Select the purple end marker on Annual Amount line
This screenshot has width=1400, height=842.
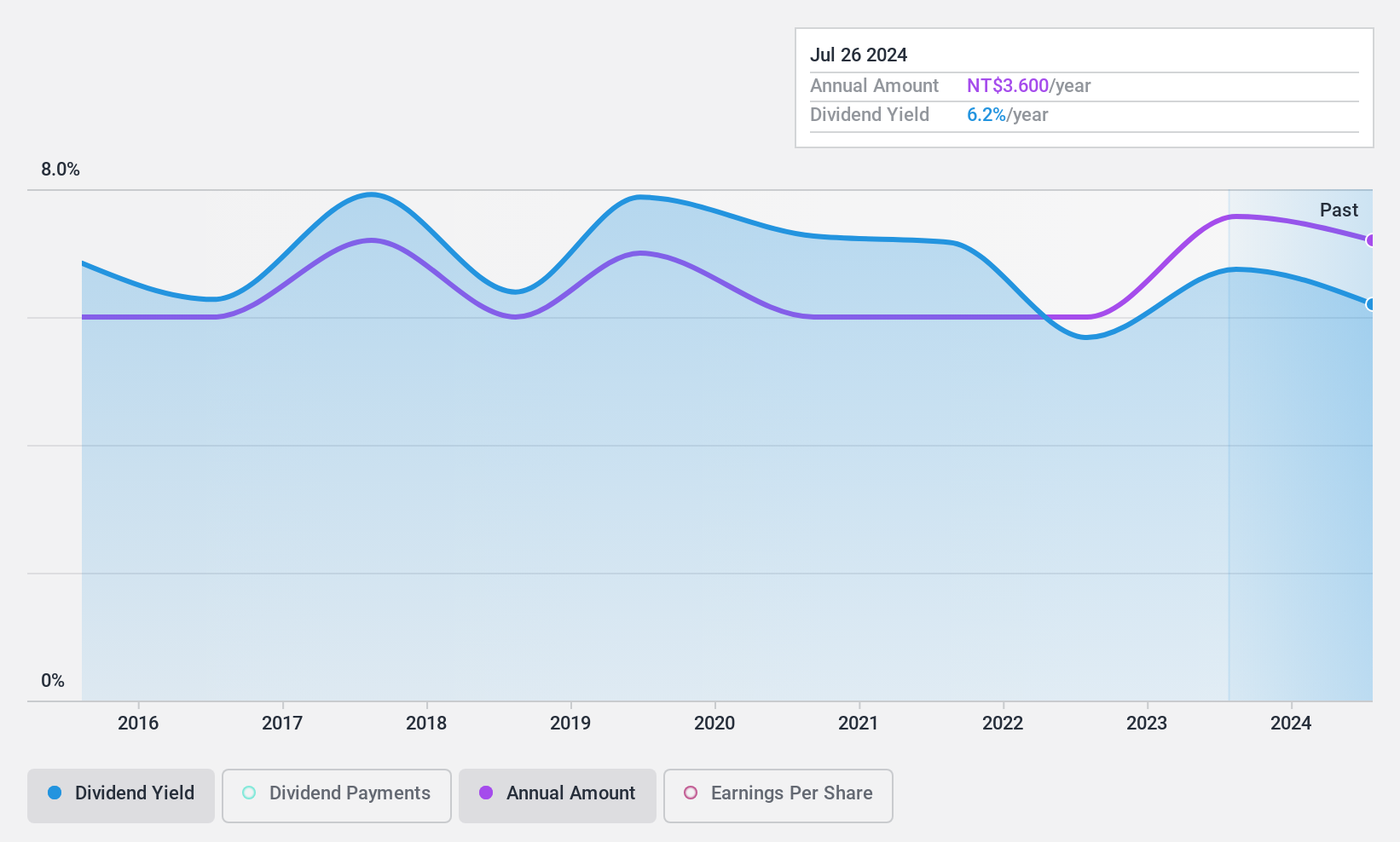point(1370,240)
